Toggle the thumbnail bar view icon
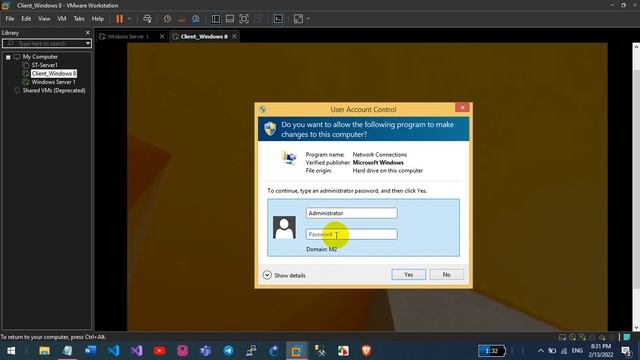 (230, 19)
